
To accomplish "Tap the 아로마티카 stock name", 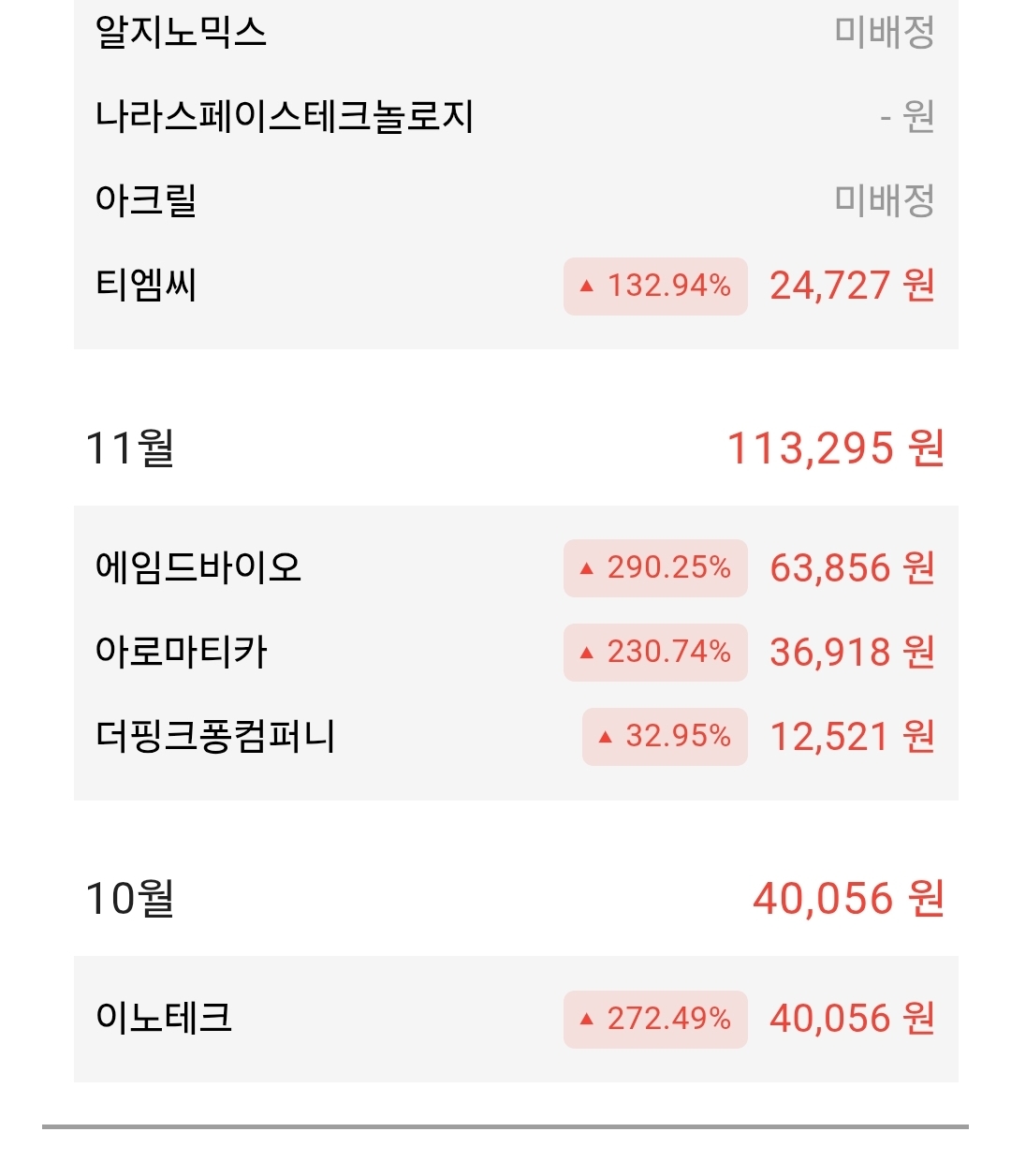I will (x=181, y=652).
